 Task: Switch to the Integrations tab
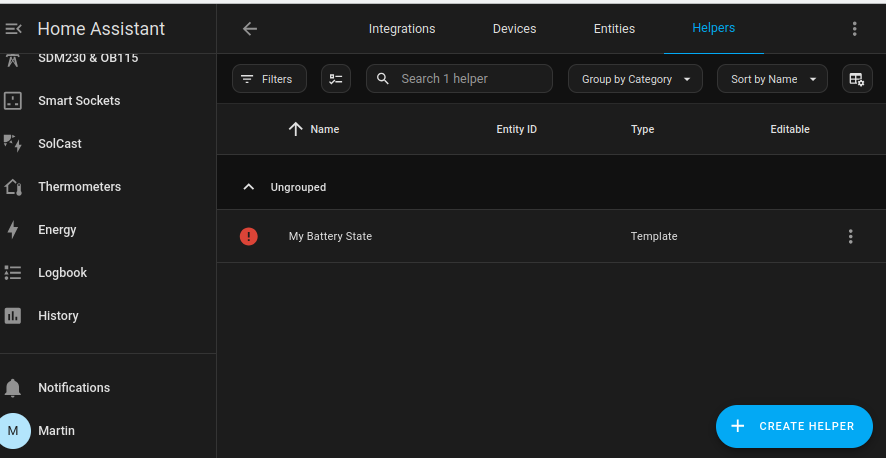[402, 29]
